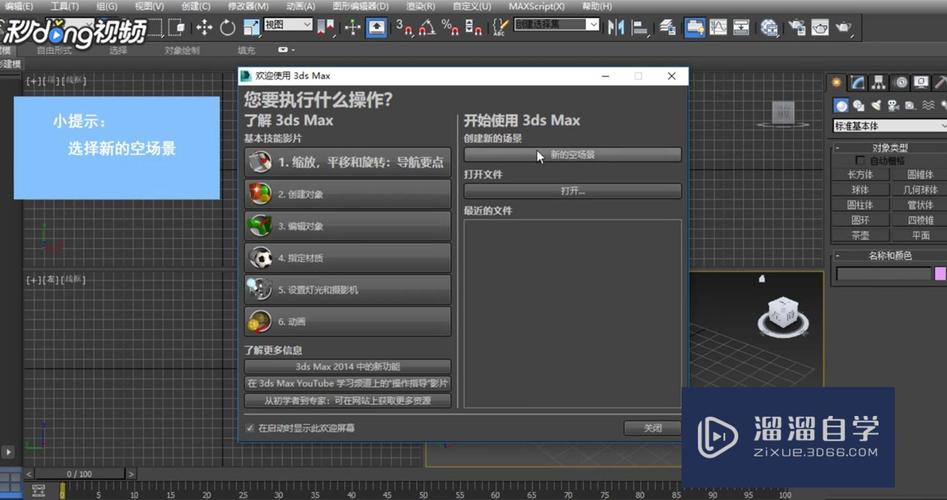Screen dimensions: 947x500
Task: Open Edit Named Selection Sets icon
Action: coord(500,27)
